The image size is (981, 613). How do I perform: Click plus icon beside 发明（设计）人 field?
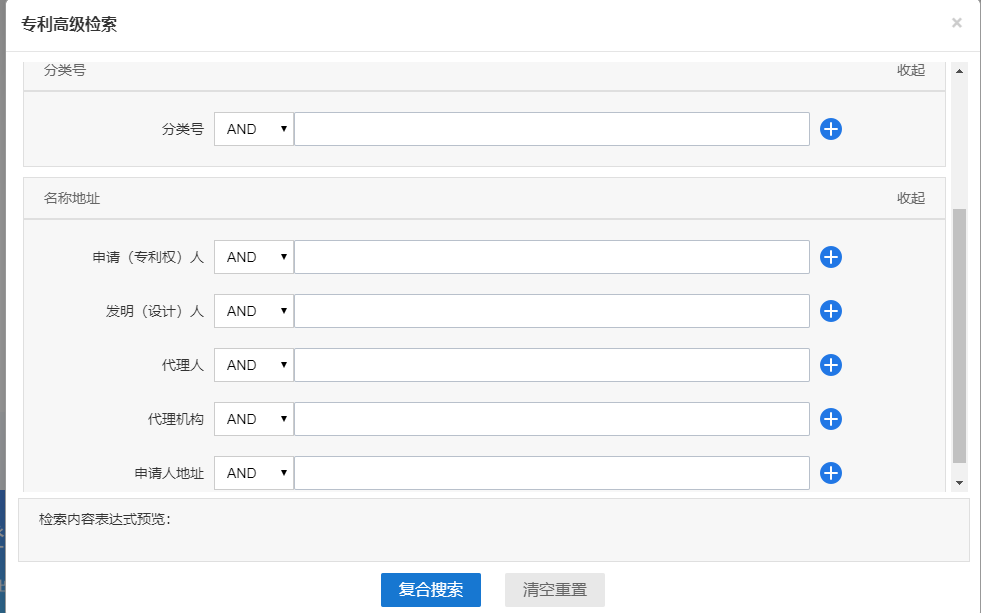pyautogui.click(x=830, y=311)
